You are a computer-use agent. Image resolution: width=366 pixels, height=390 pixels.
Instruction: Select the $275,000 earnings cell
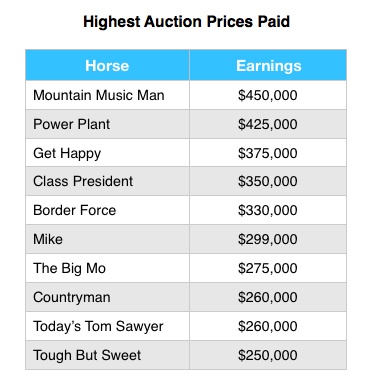click(268, 268)
